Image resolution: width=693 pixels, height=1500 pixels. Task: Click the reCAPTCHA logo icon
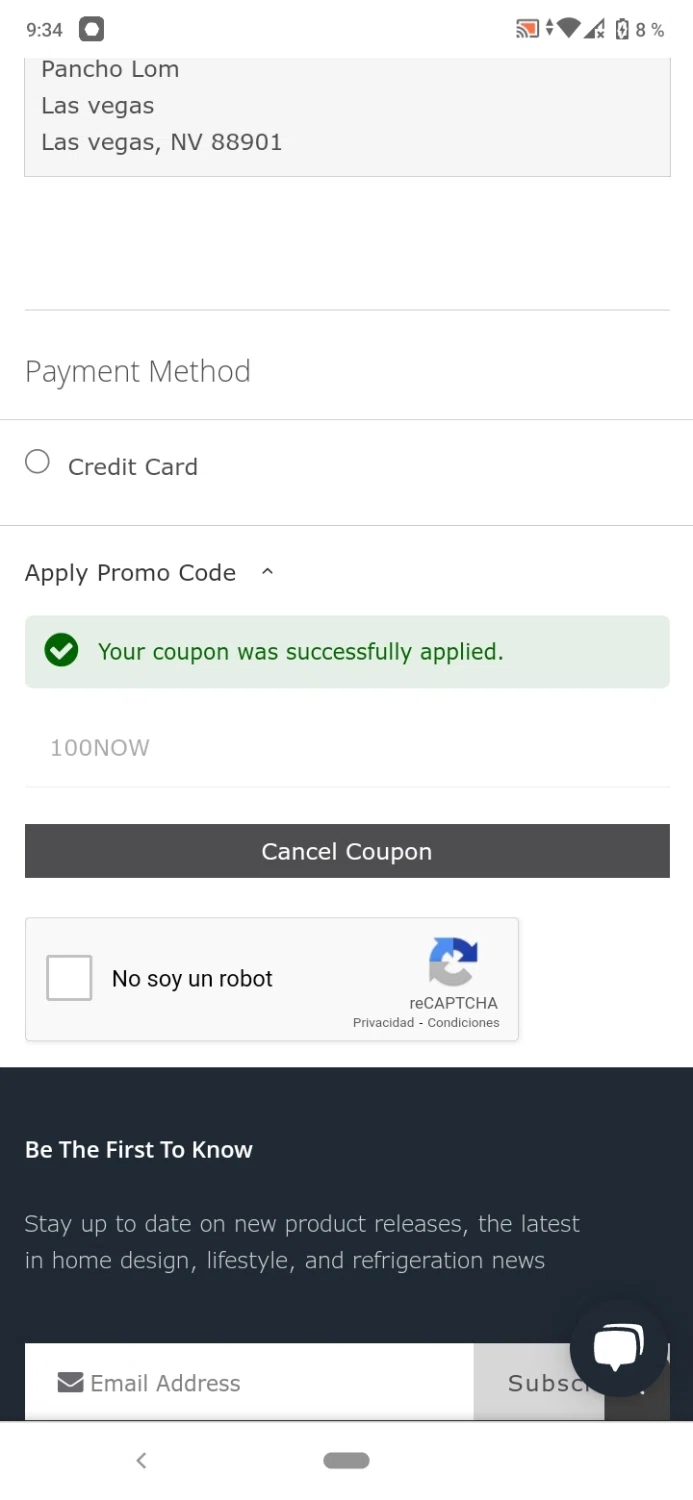[453, 962]
